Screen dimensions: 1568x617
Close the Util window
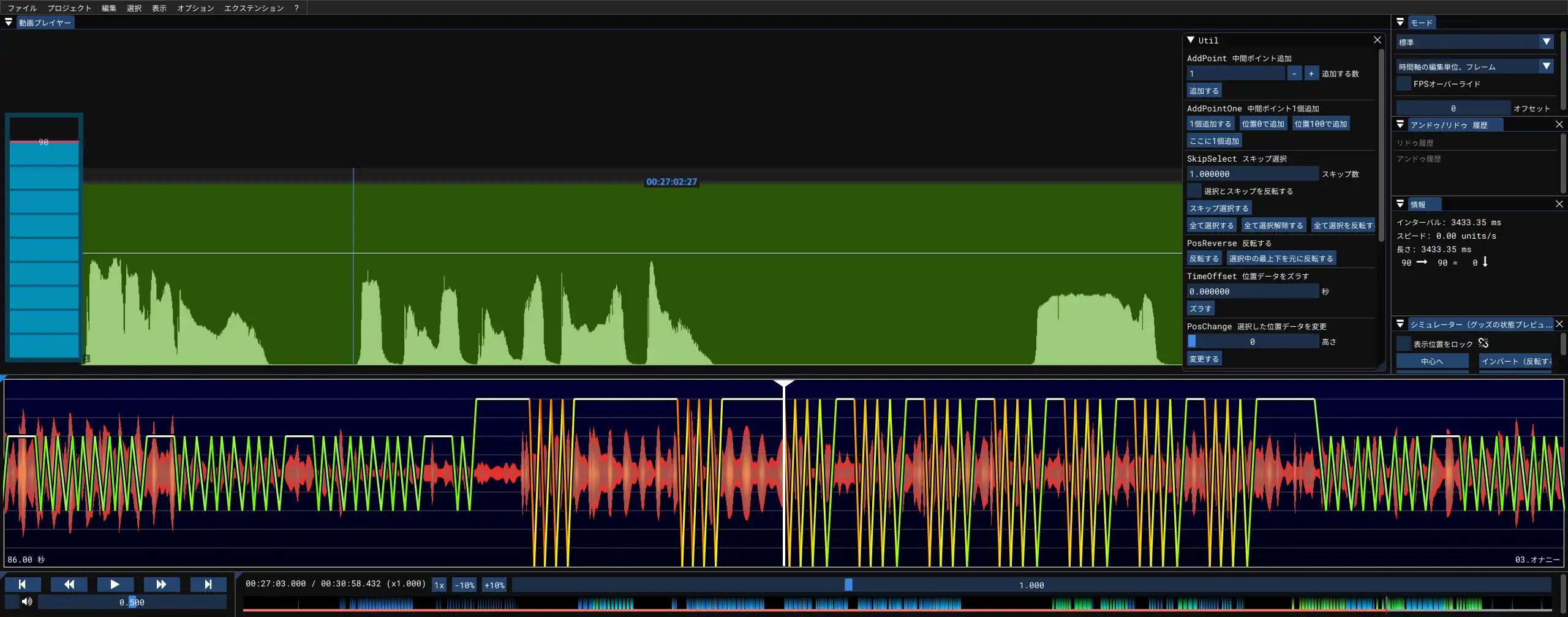(1378, 40)
